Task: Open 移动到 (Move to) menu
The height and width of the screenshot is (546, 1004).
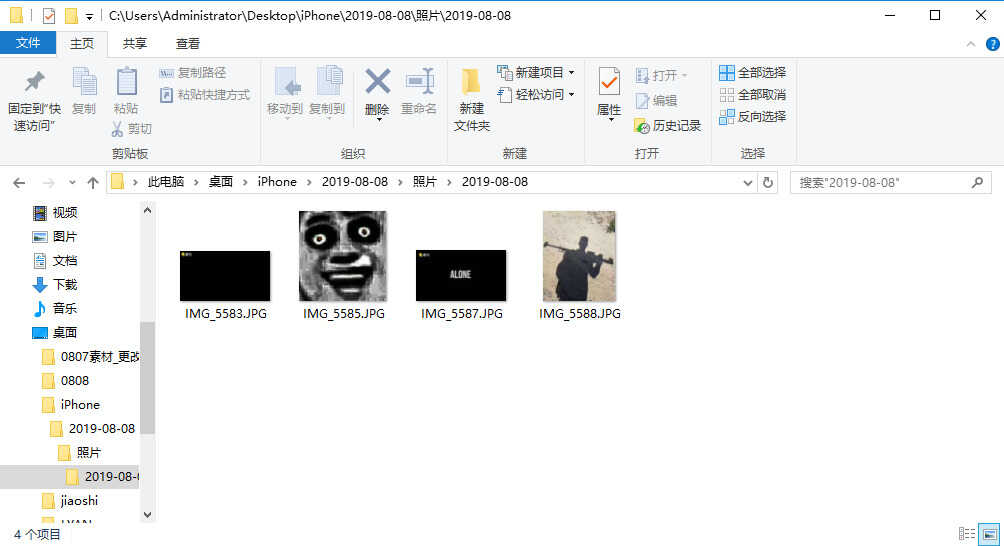Action: tap(285, 93)
